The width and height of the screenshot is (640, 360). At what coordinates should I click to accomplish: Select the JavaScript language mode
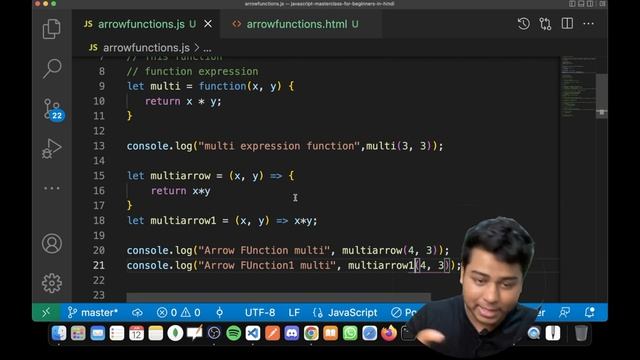(345, 313)
